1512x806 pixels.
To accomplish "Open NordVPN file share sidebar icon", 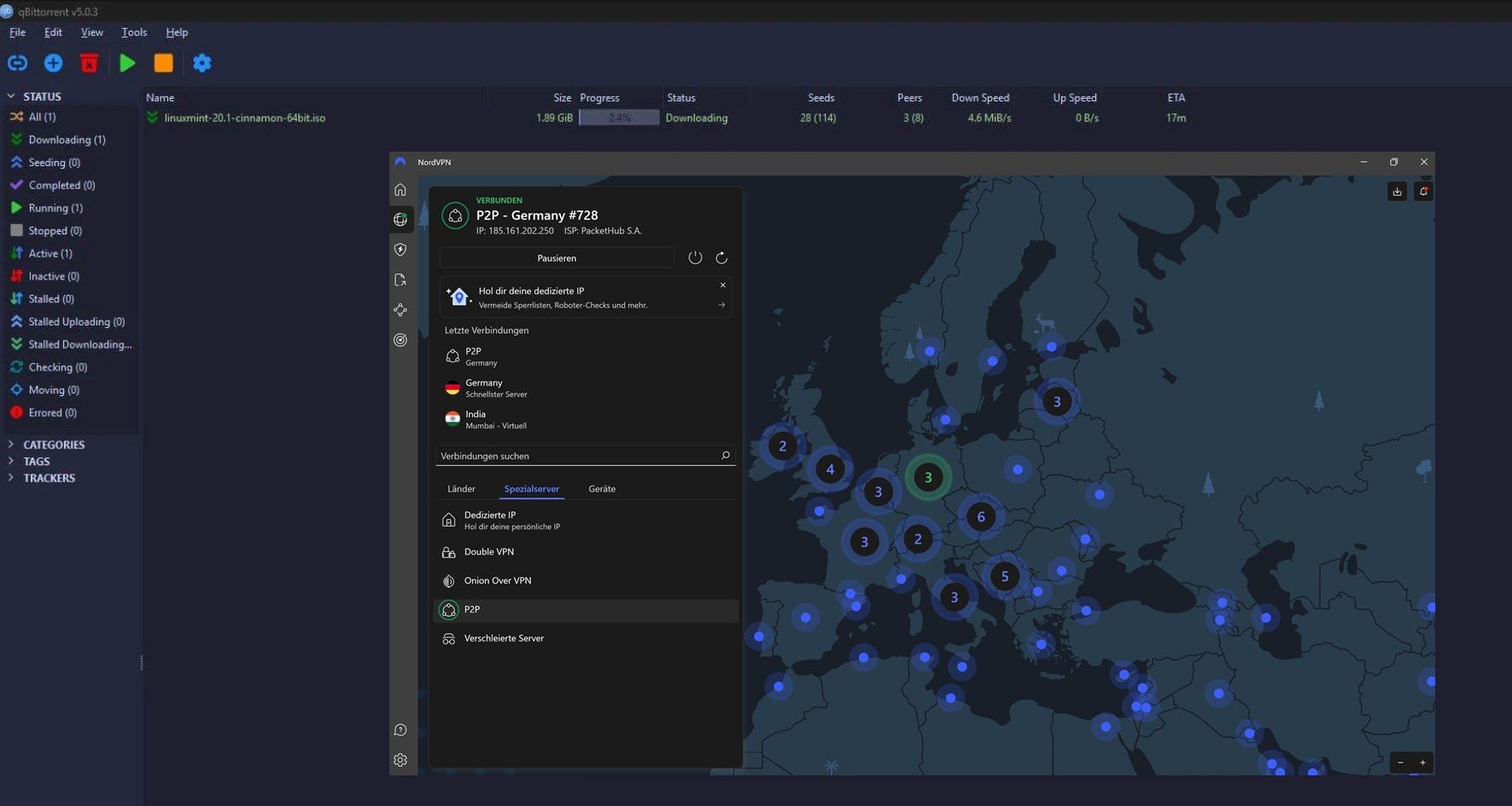I will pyautogui.click(x=401, y=280).
